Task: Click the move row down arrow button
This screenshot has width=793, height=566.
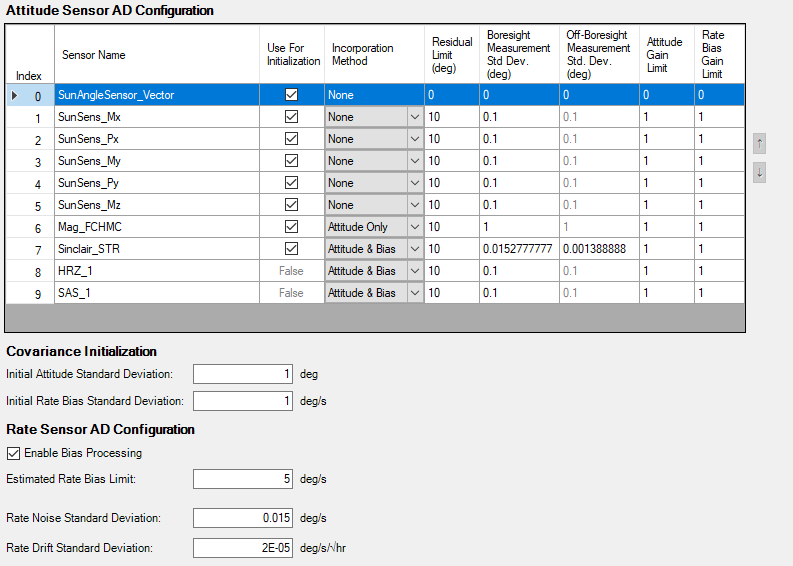Action: tap(760, 172)
